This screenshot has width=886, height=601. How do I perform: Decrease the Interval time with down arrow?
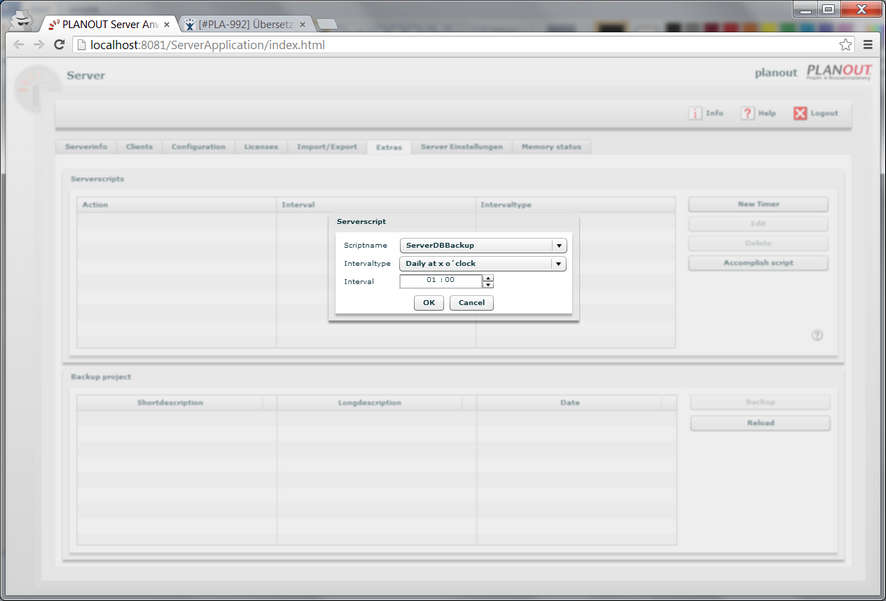pos(488,285)
